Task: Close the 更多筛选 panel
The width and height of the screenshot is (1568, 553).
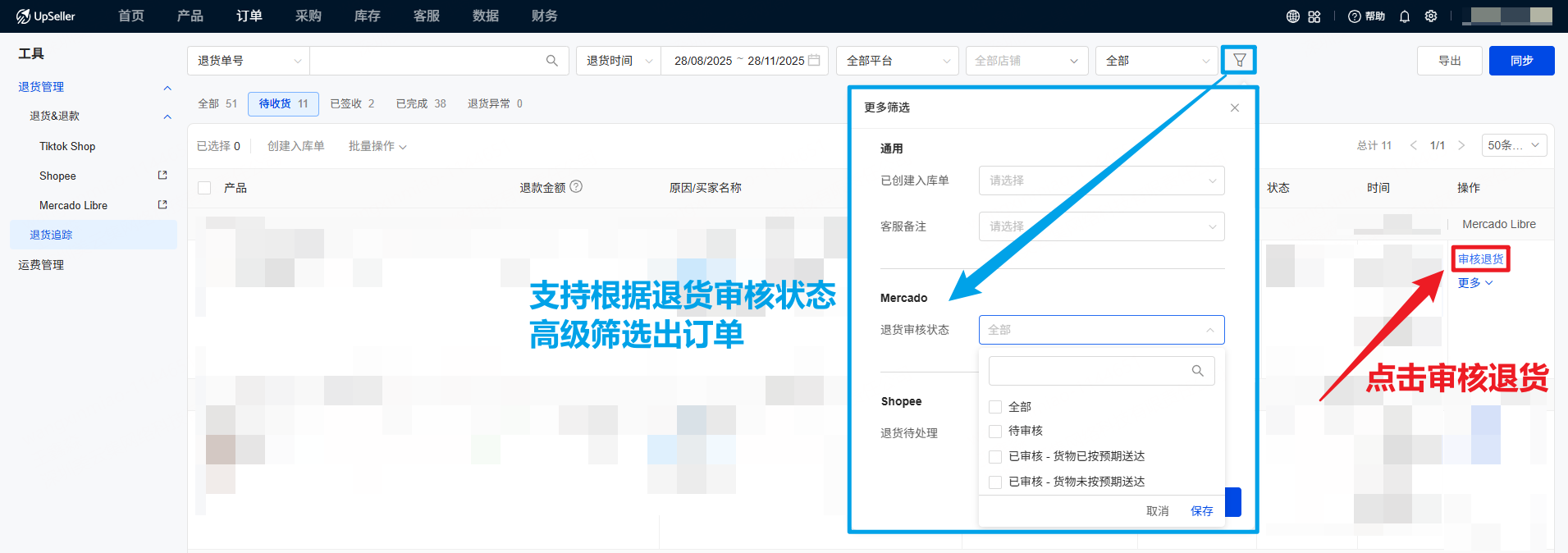Action: click(1235, 107)
